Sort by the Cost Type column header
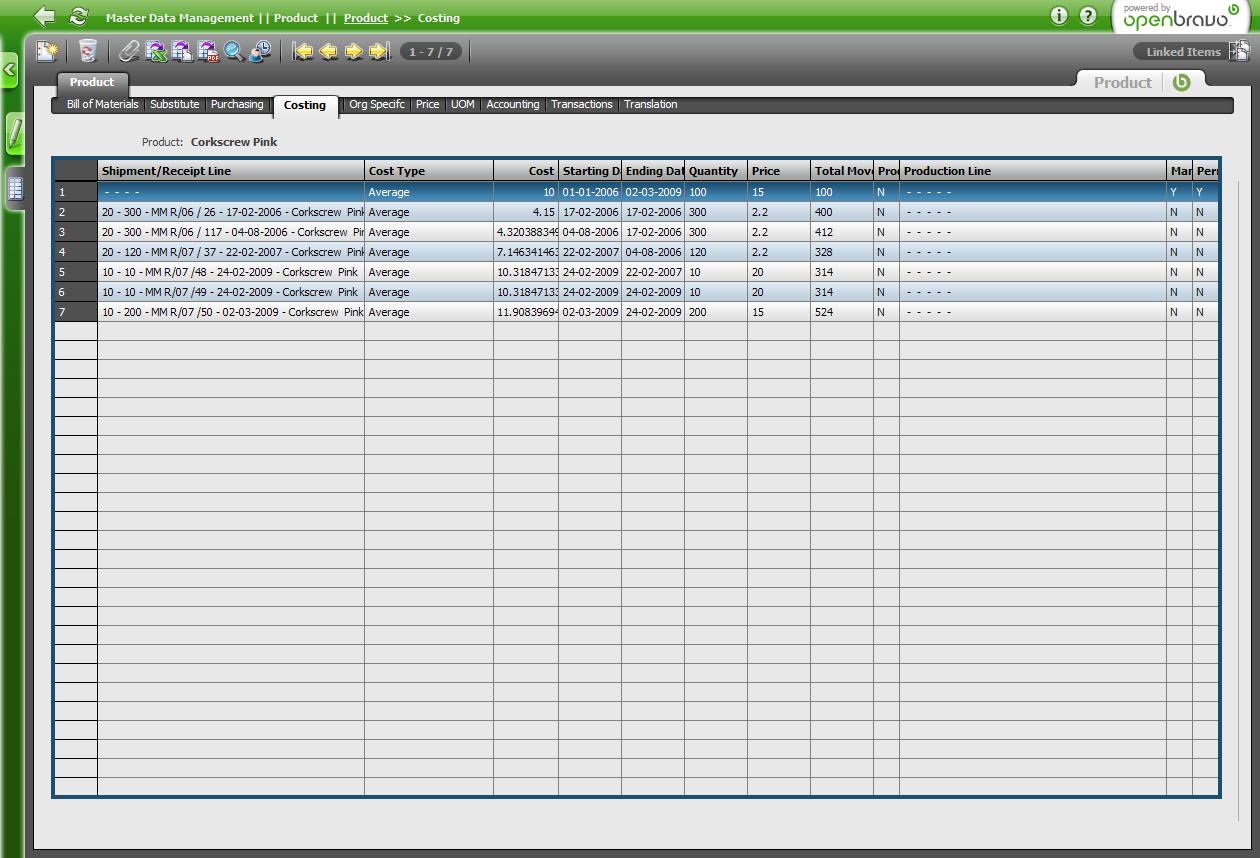This screenshot has height=858, width=1260. pyautogui.click(x=428, y=171)
